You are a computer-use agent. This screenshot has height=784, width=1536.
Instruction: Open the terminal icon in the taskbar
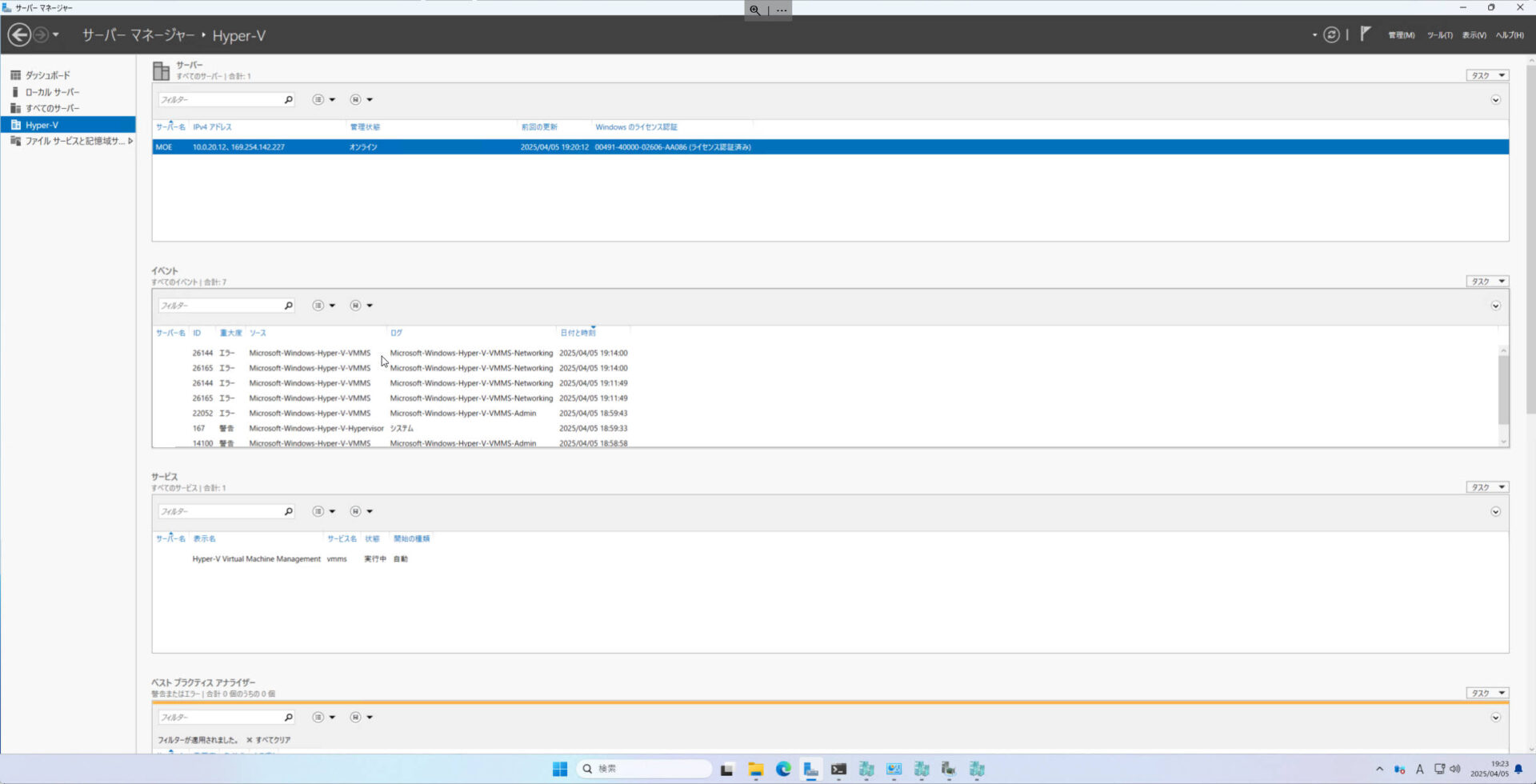coord(838,769)
